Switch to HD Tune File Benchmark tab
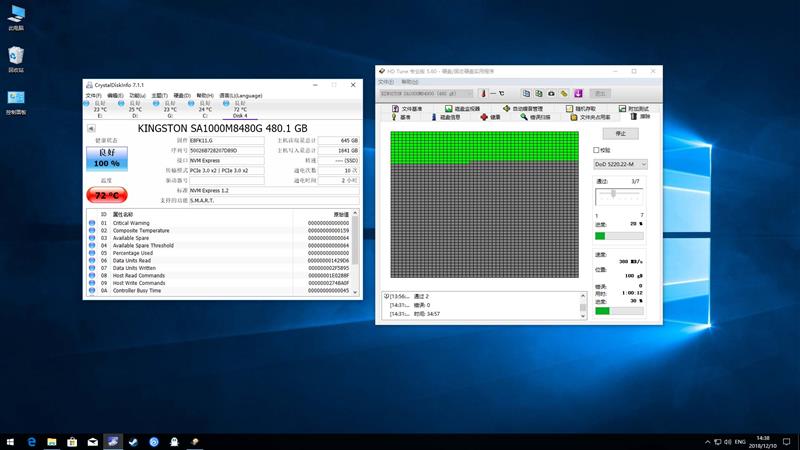Image resolution: width=800 pixels, height=450 pixels. pyautogui.click(x=407, y=109)
